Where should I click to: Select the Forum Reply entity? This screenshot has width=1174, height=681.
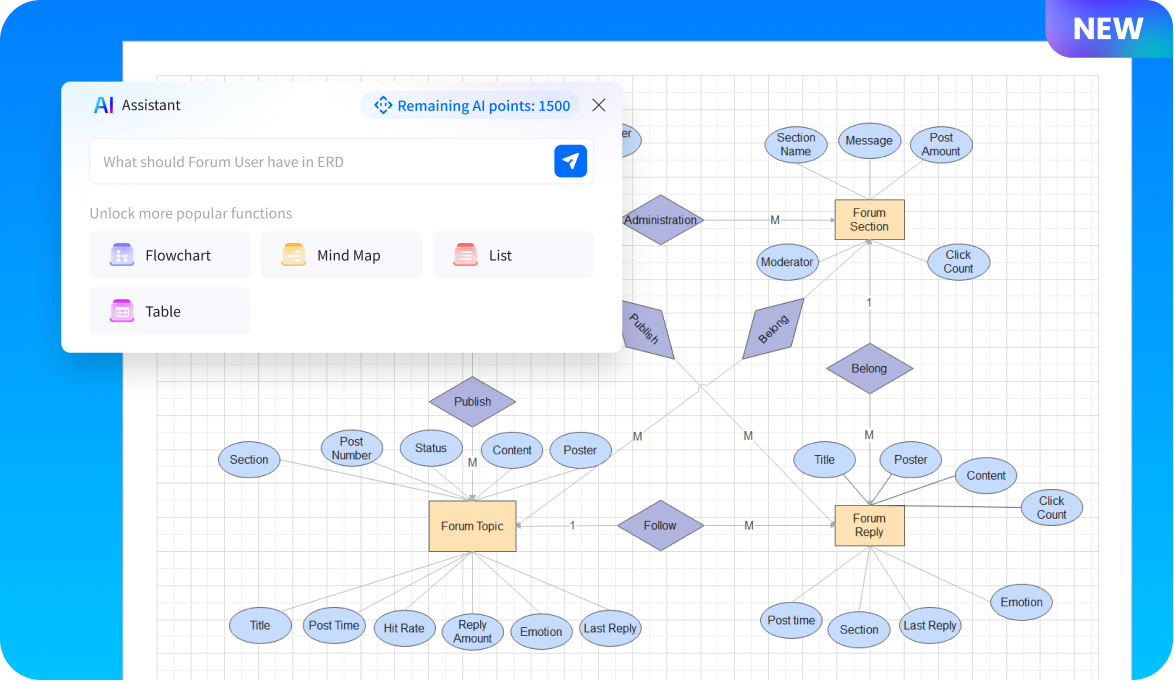869,525
